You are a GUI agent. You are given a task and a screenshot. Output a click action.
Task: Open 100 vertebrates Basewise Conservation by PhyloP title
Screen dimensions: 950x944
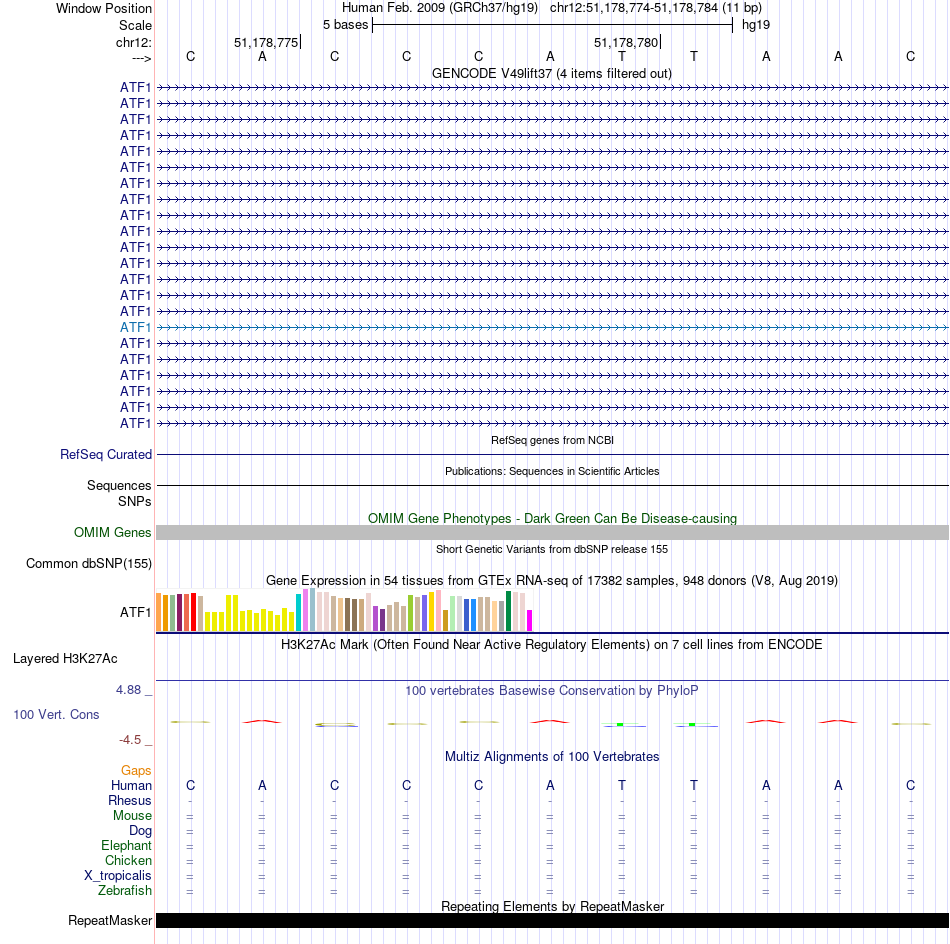tap(552, 690)
